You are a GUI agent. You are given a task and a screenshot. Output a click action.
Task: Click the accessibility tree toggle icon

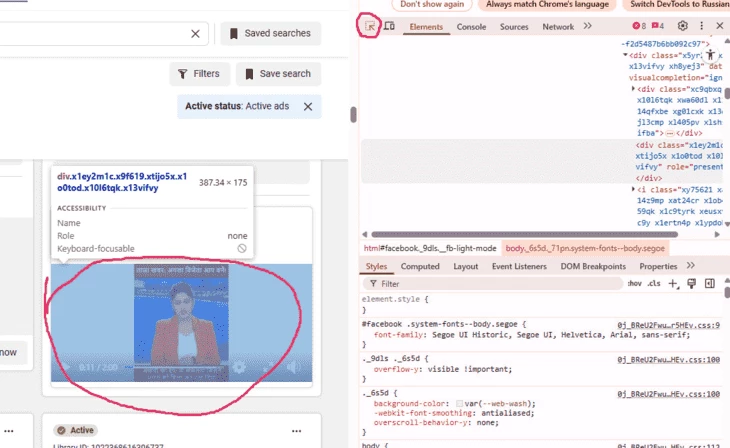pos(710,55)
